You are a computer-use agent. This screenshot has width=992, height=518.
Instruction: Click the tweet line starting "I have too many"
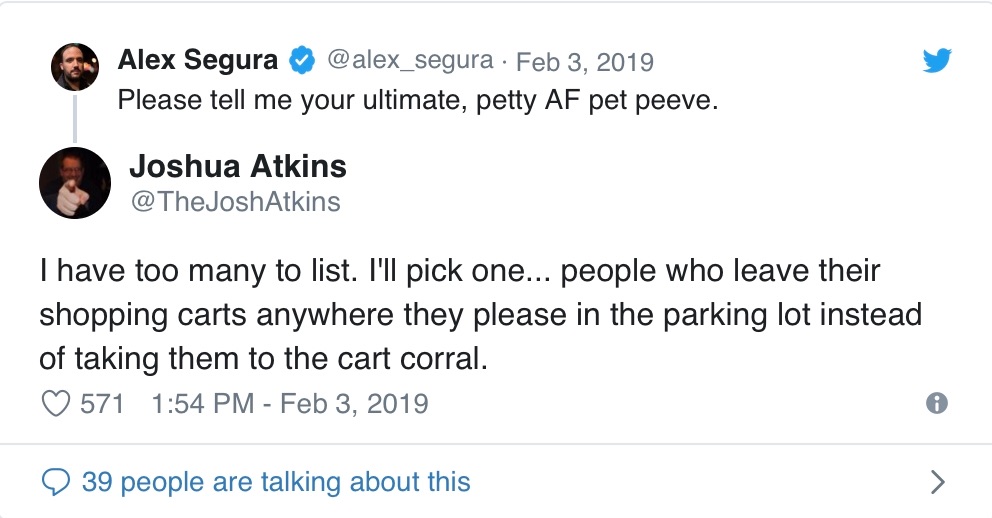tap(459, 271)
